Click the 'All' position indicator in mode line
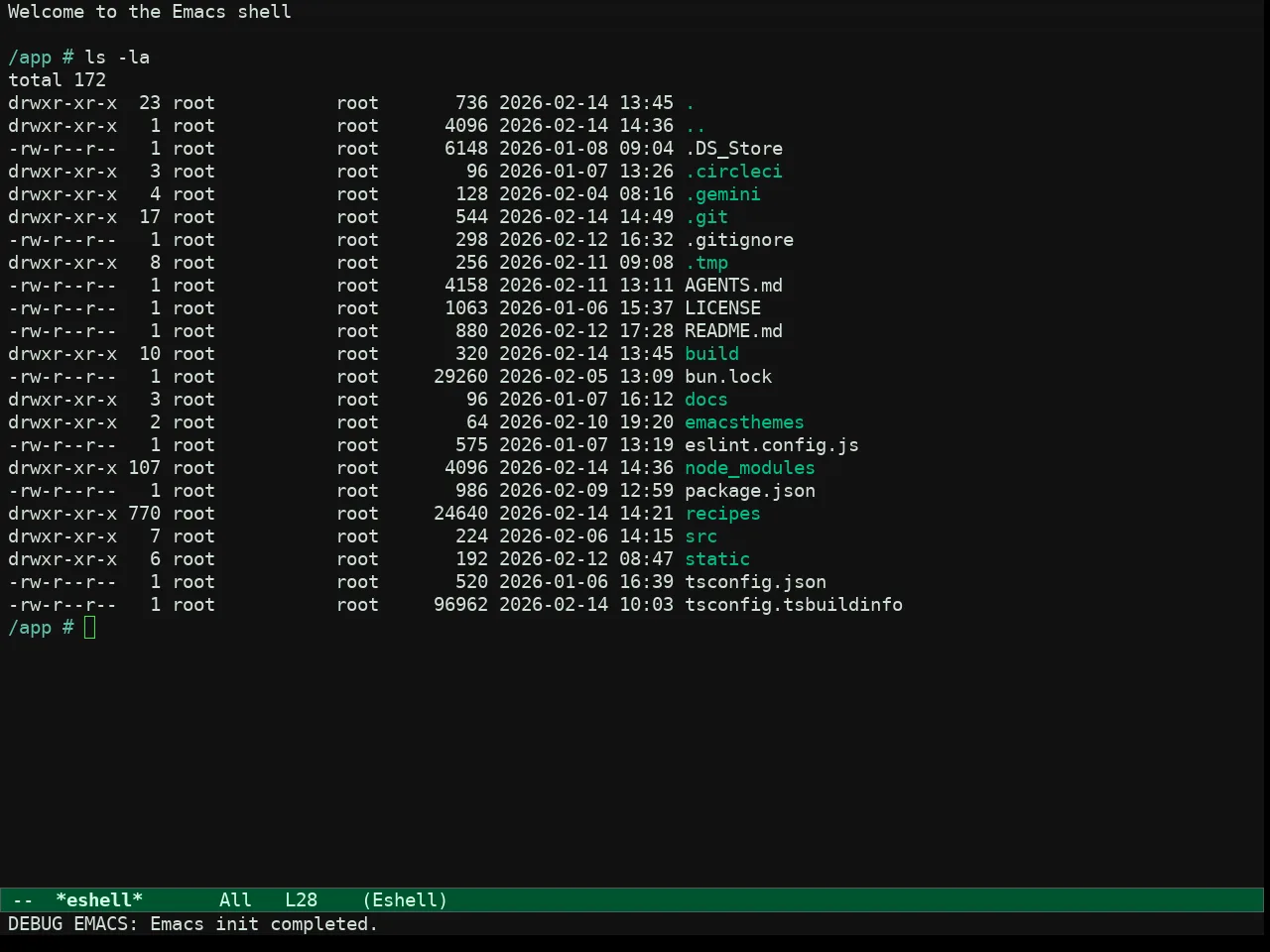This screenshot has width=1270, height=952. point(235,900)
